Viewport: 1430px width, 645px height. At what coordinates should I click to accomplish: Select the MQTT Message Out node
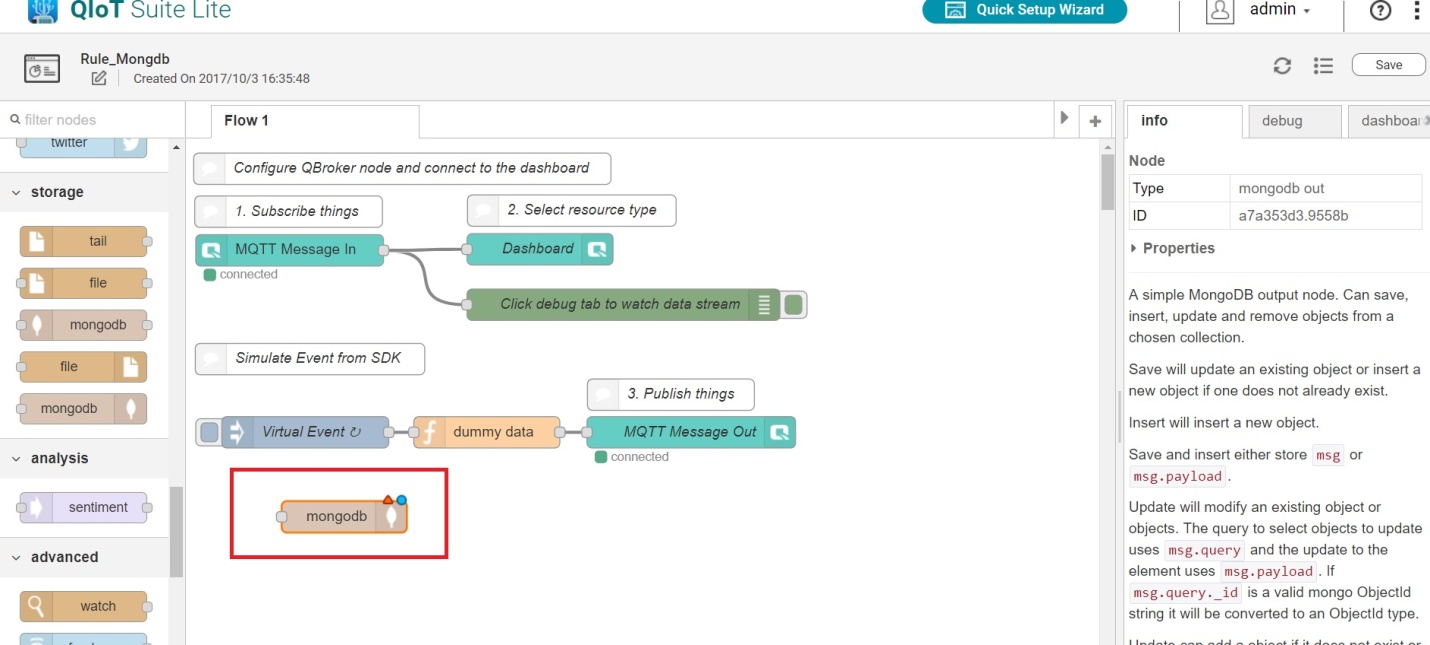[x=691, y=432]
